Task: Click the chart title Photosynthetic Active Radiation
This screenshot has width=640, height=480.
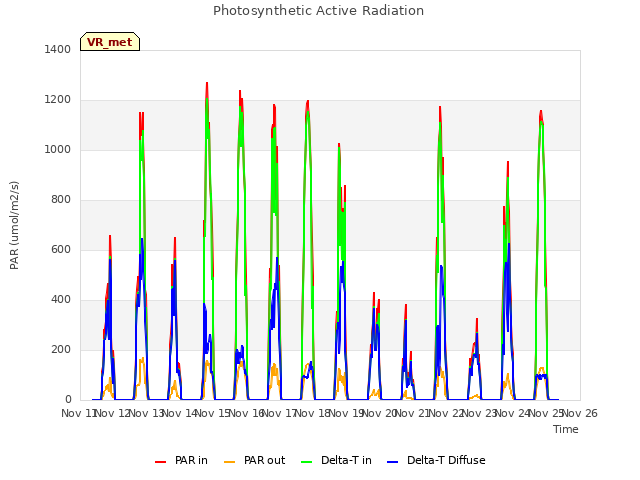Action: 318,11
